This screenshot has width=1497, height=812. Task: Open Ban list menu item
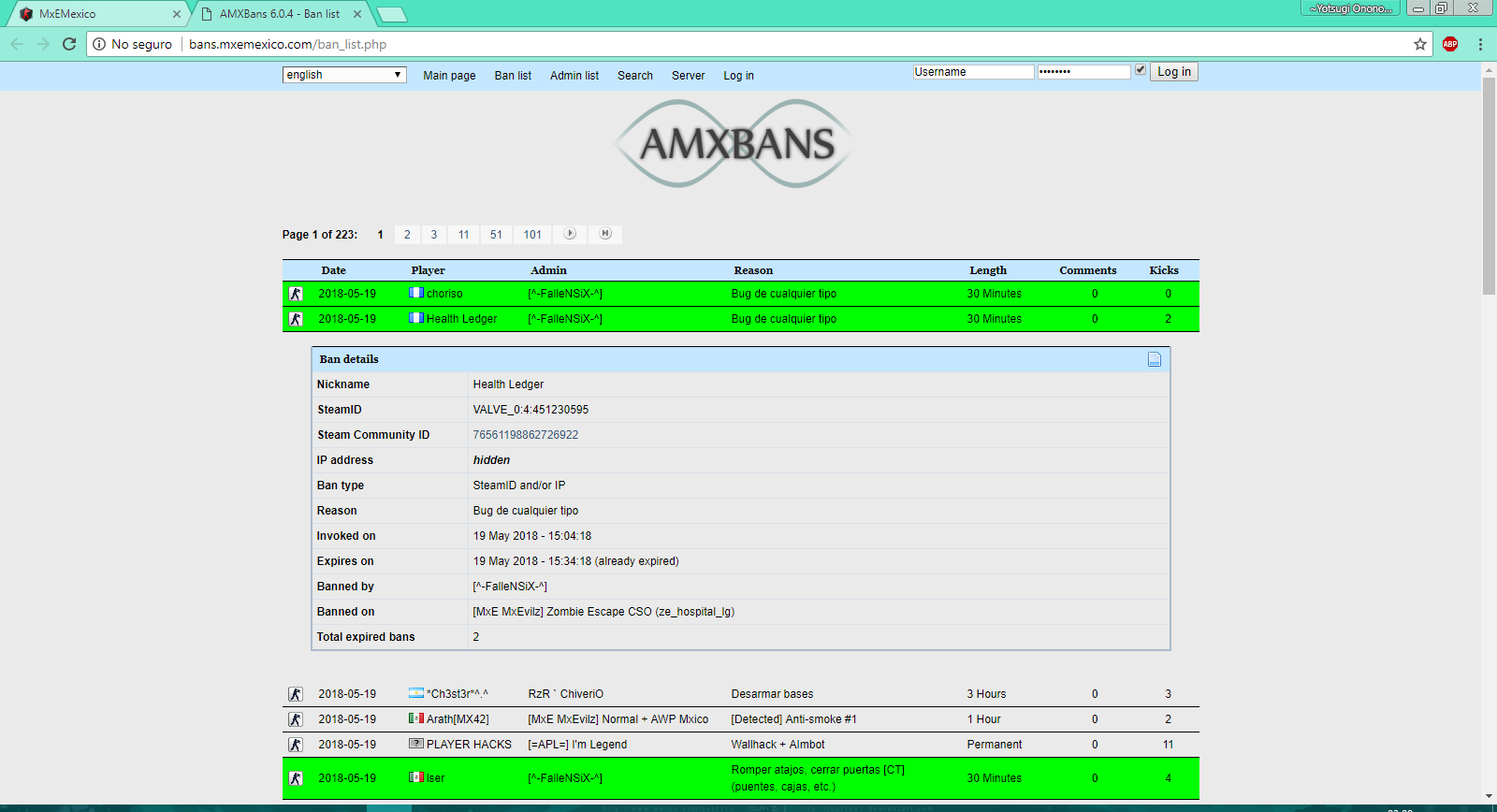click(x=513, y=76)
